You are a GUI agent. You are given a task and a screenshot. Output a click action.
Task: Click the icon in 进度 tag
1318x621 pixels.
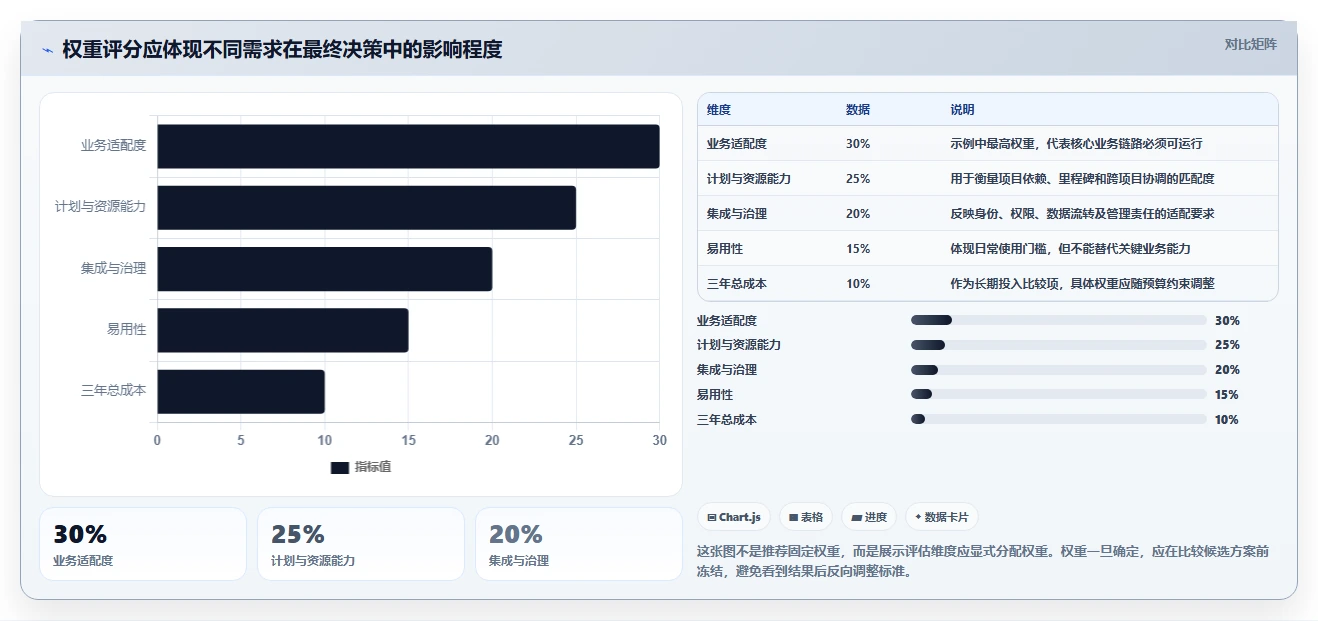click(856, 518)
